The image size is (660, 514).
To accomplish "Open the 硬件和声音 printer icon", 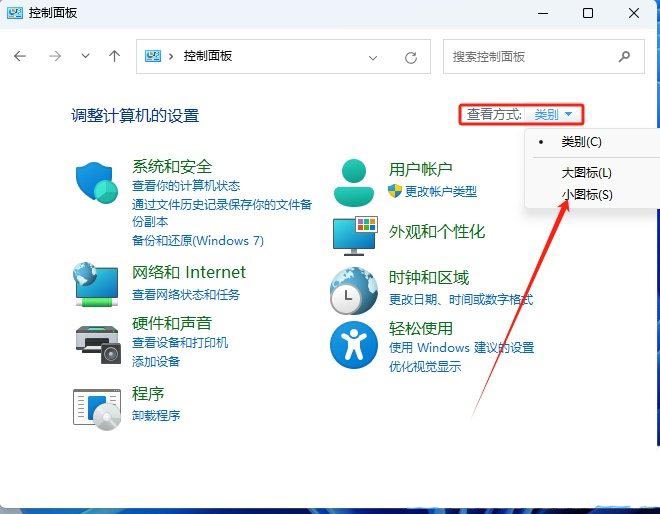I will tap(98, 344).
